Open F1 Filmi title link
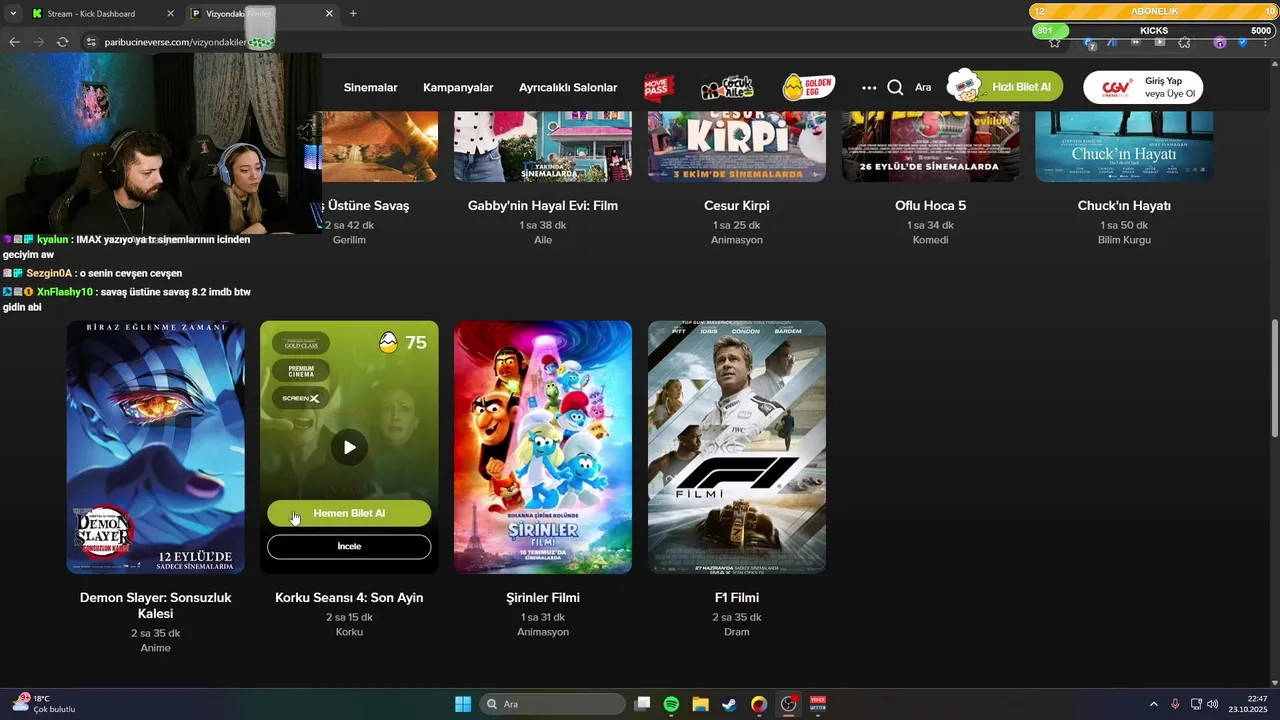1280x720 pixels. [x=737, y=597]
